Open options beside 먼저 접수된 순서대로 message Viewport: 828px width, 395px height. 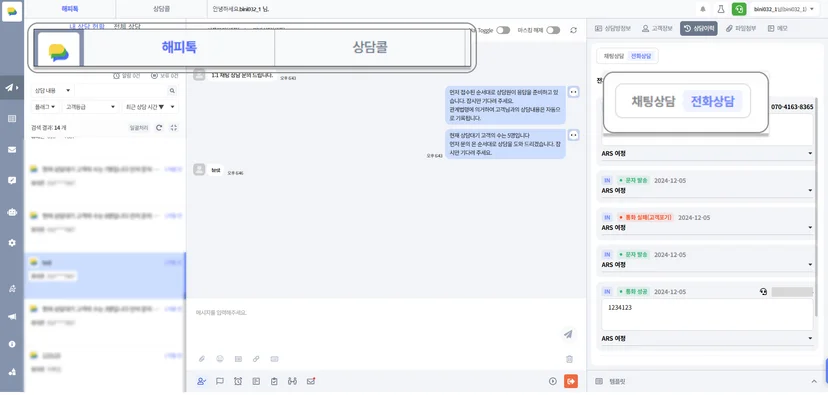tap(573, 92)
